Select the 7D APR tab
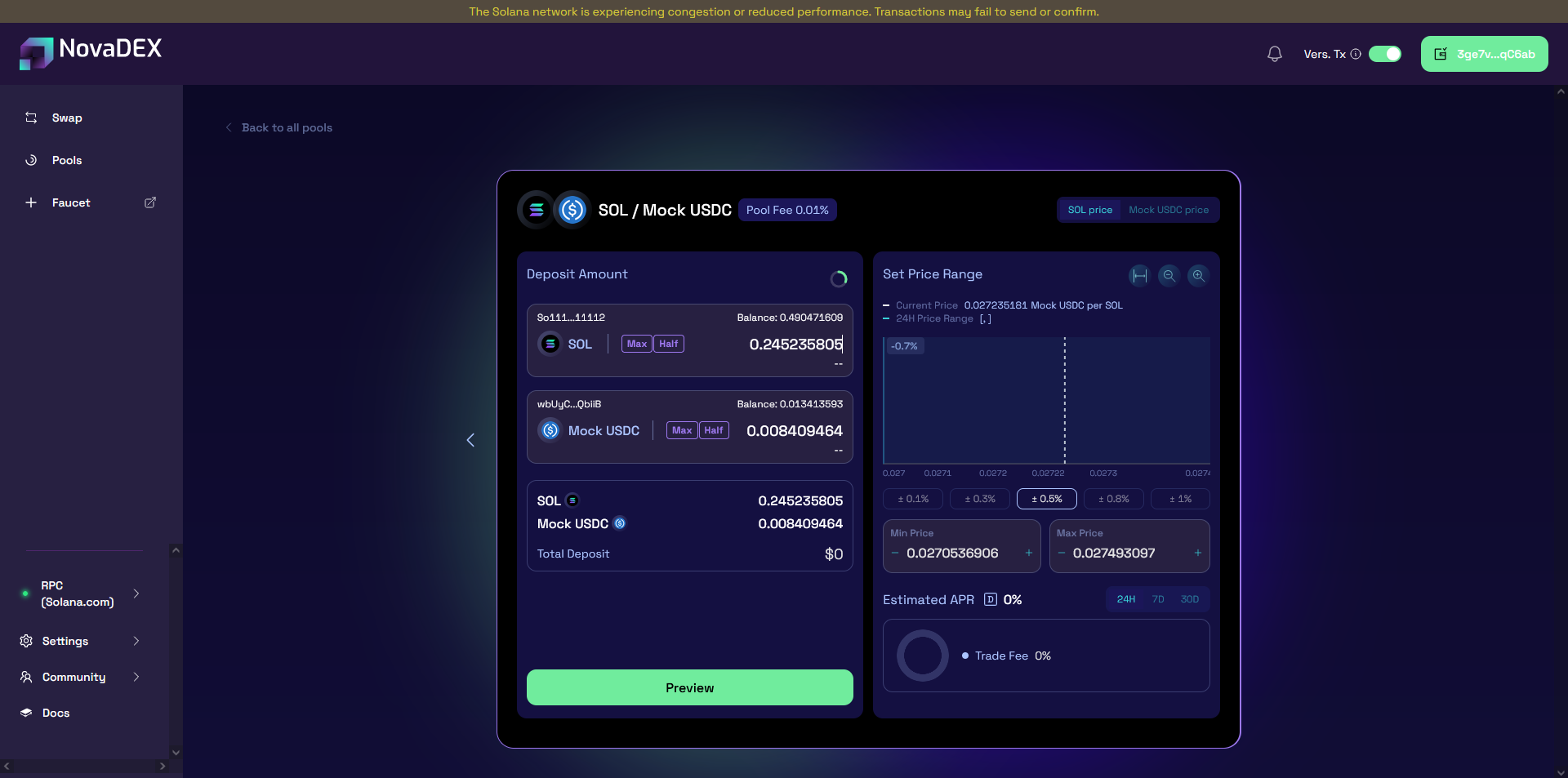Image resolution: width=1568 pixels, height=778 pixels. [x=1158, y=599]
